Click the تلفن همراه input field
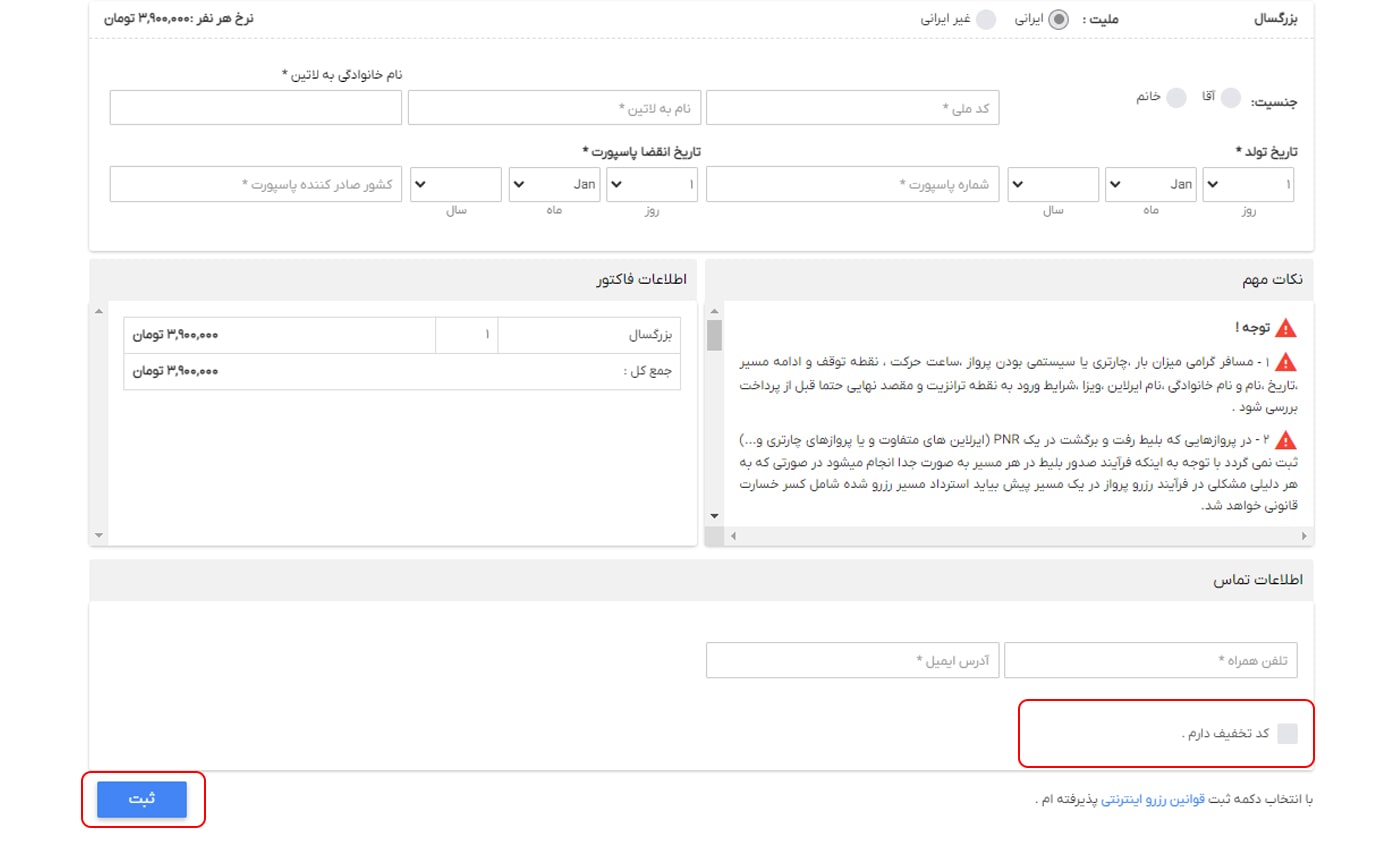 pyautogui.click(x=1150, y=659)
